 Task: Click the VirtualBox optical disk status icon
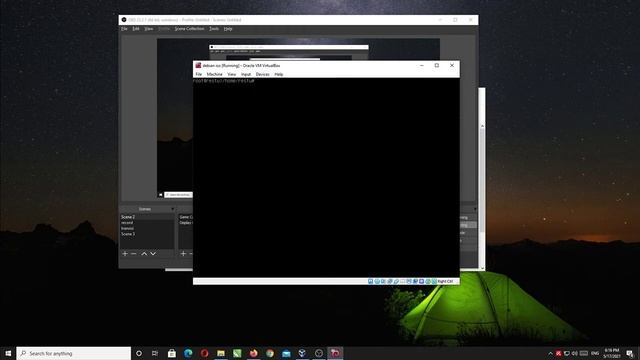[377, 281]
